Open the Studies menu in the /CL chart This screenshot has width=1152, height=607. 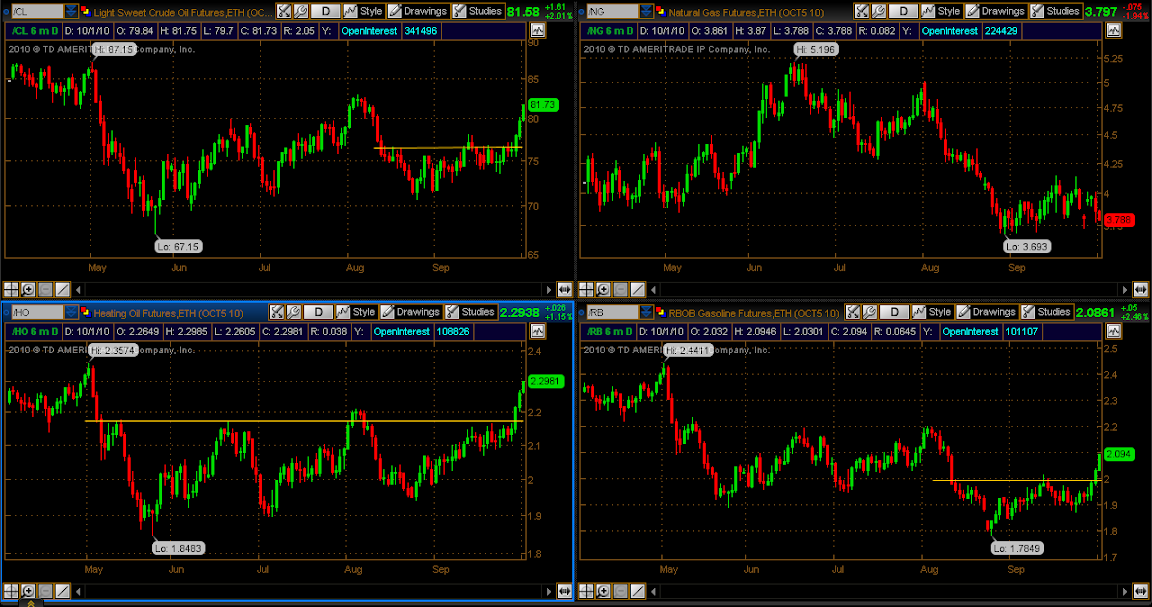478,11
